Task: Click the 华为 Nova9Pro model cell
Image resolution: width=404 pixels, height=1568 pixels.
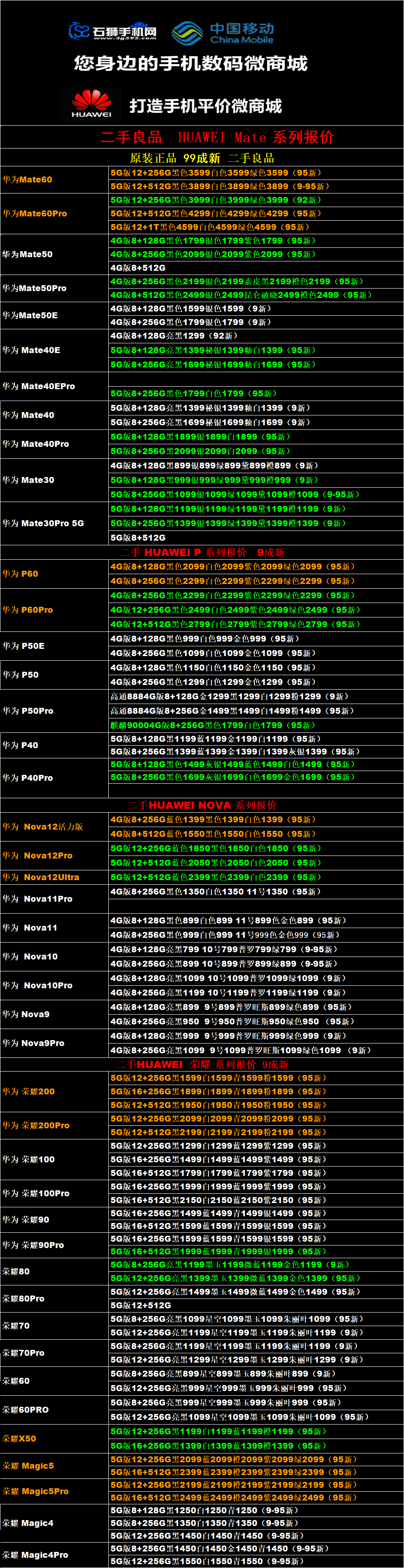Action: (54, 1043)
